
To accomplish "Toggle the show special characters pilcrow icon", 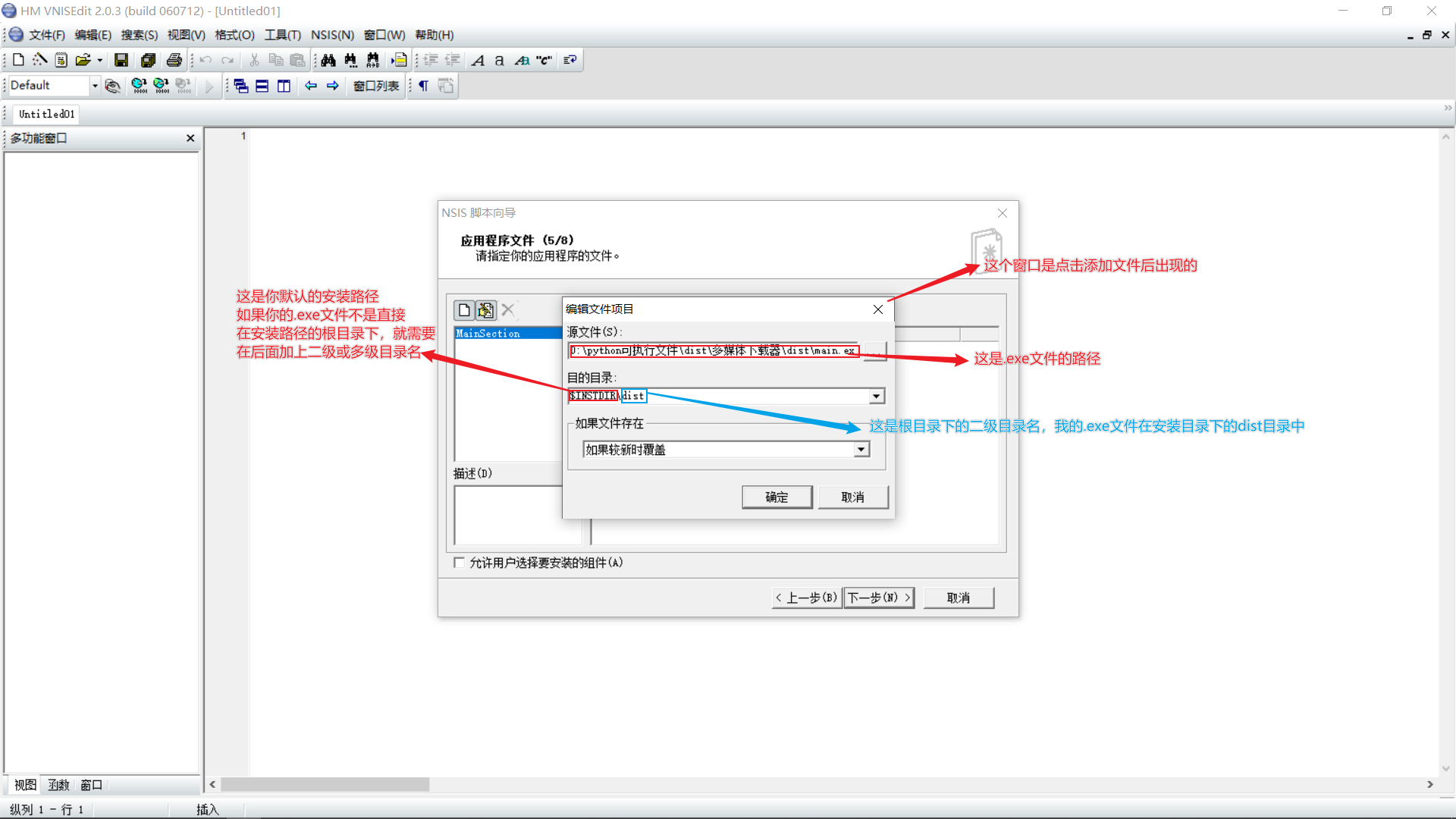I will pyautogui.click(x=424, y=86).
